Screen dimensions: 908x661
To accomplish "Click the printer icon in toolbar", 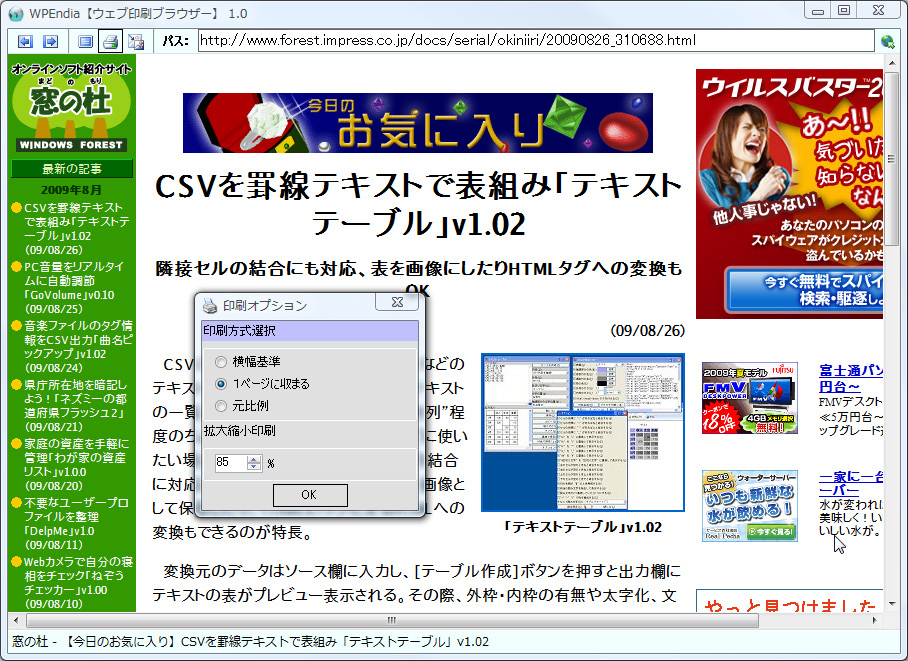I will click(x=110, y=41).
